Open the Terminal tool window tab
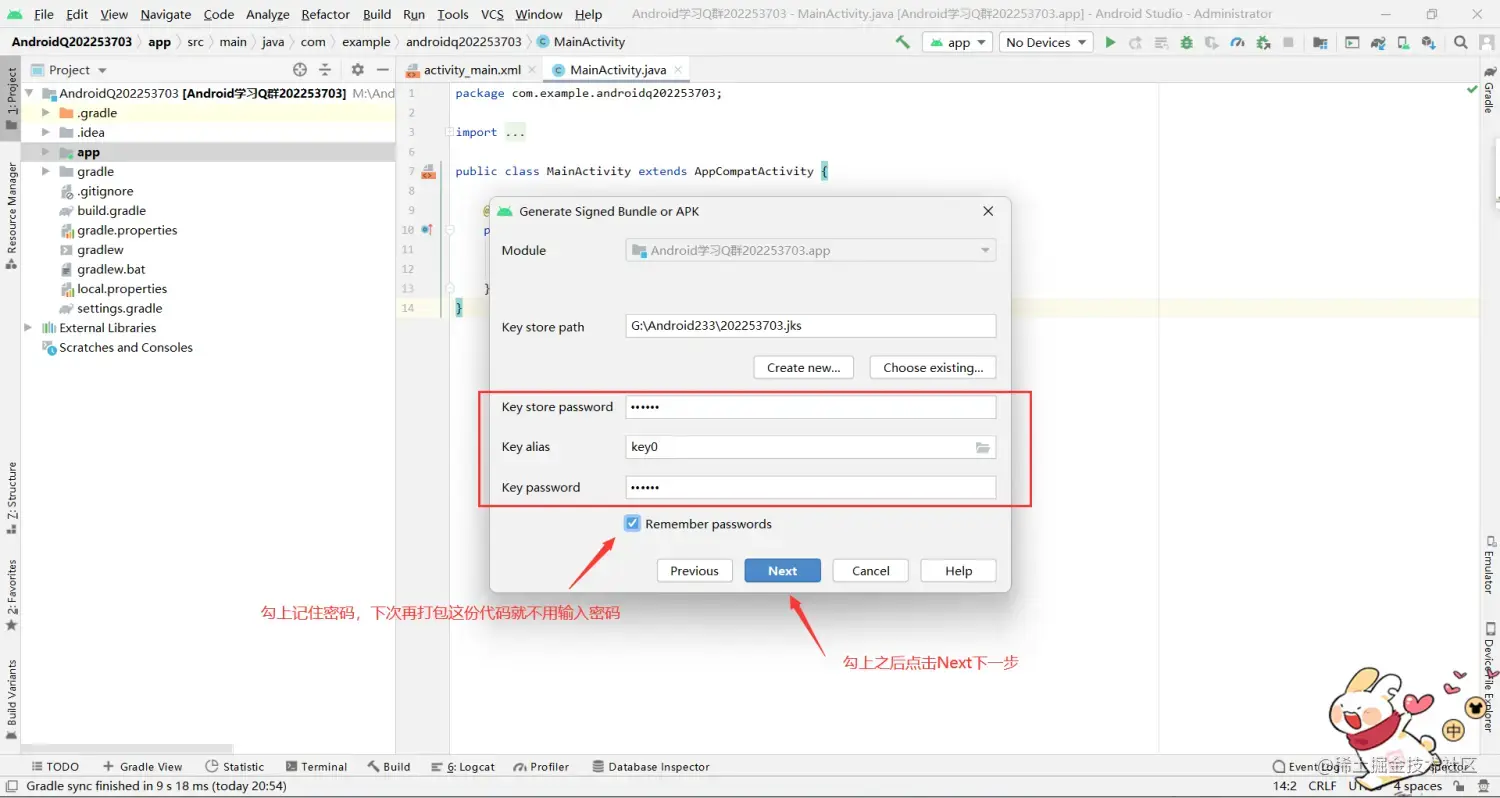This screenshot has width=1500, height=798. click(316, 767)
